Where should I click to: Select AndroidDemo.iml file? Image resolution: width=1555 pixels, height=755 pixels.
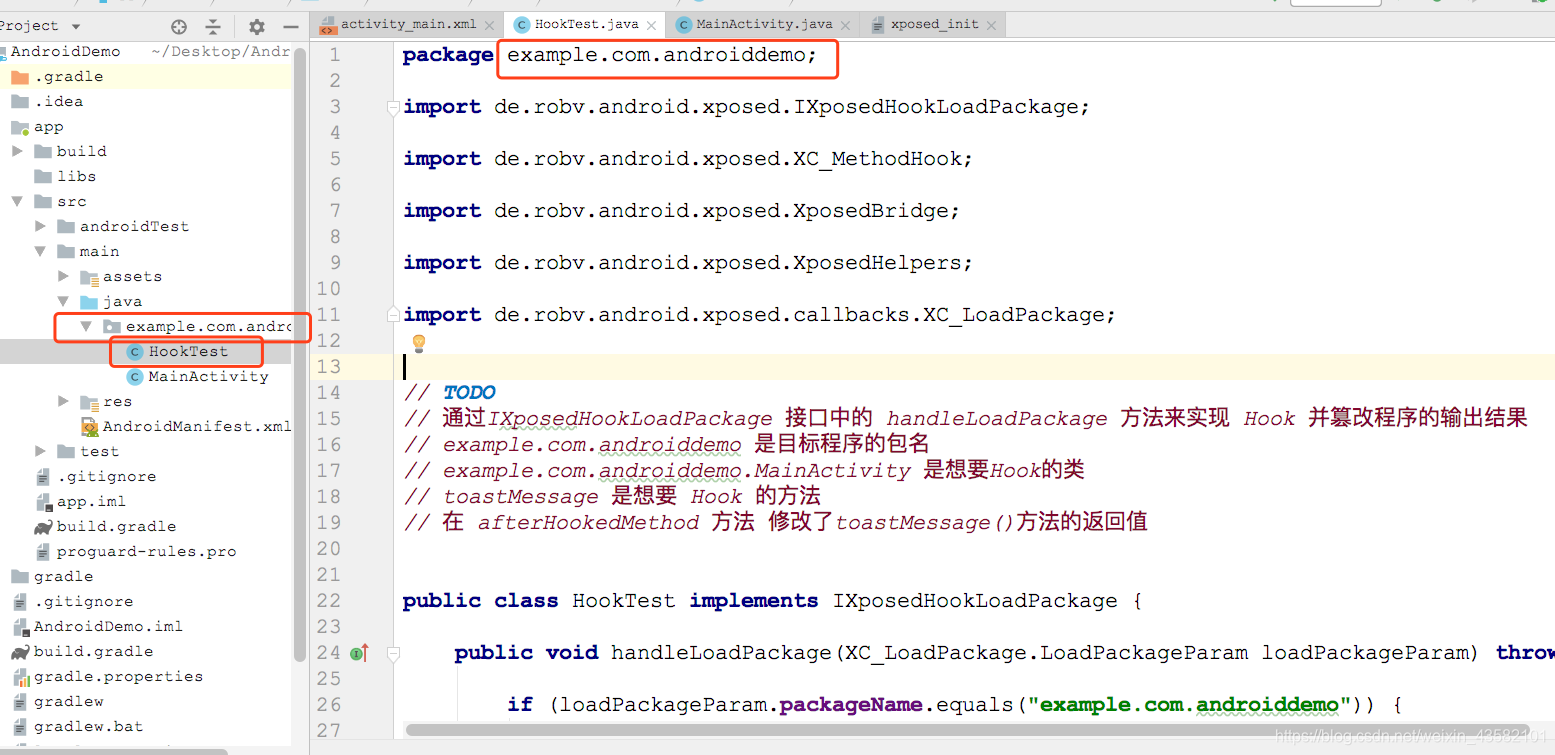pos(97,626)
